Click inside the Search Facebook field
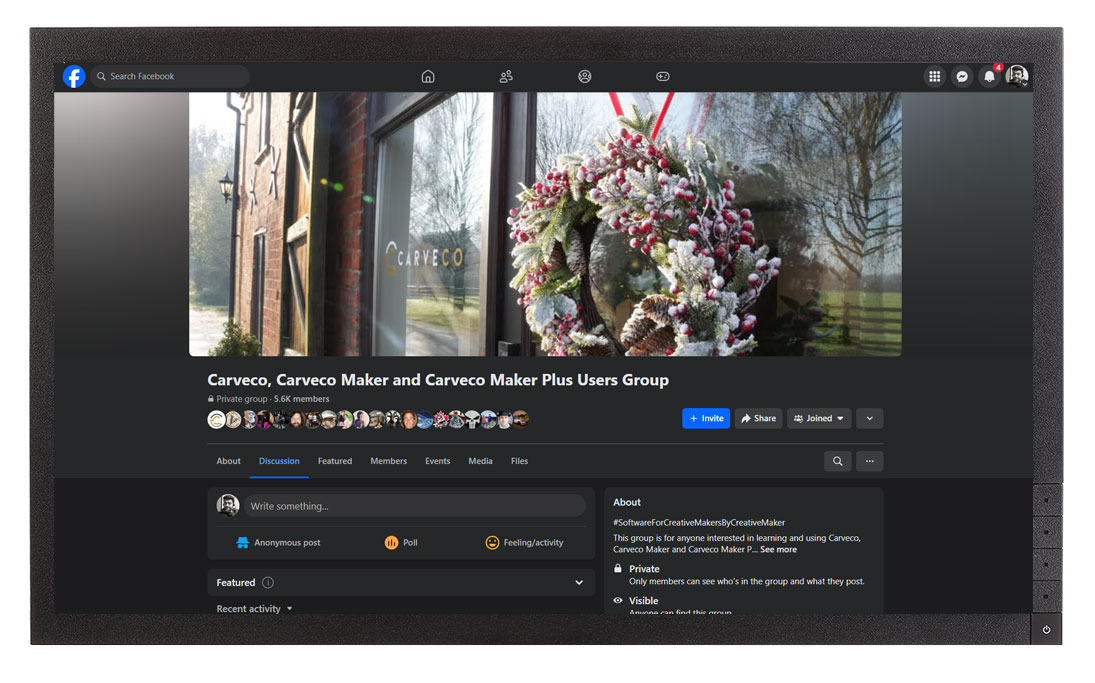This screenshot has width=1095, height=683. (x=170, y=76)
